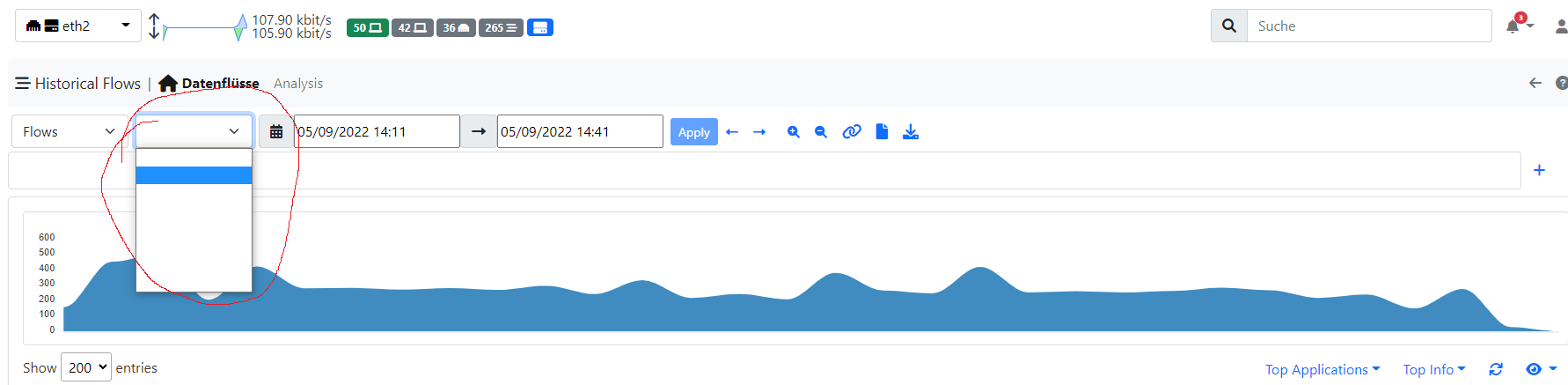Click the blue document file icon
This screenshot has width=1568, height=385.
(x=882, y=131)
